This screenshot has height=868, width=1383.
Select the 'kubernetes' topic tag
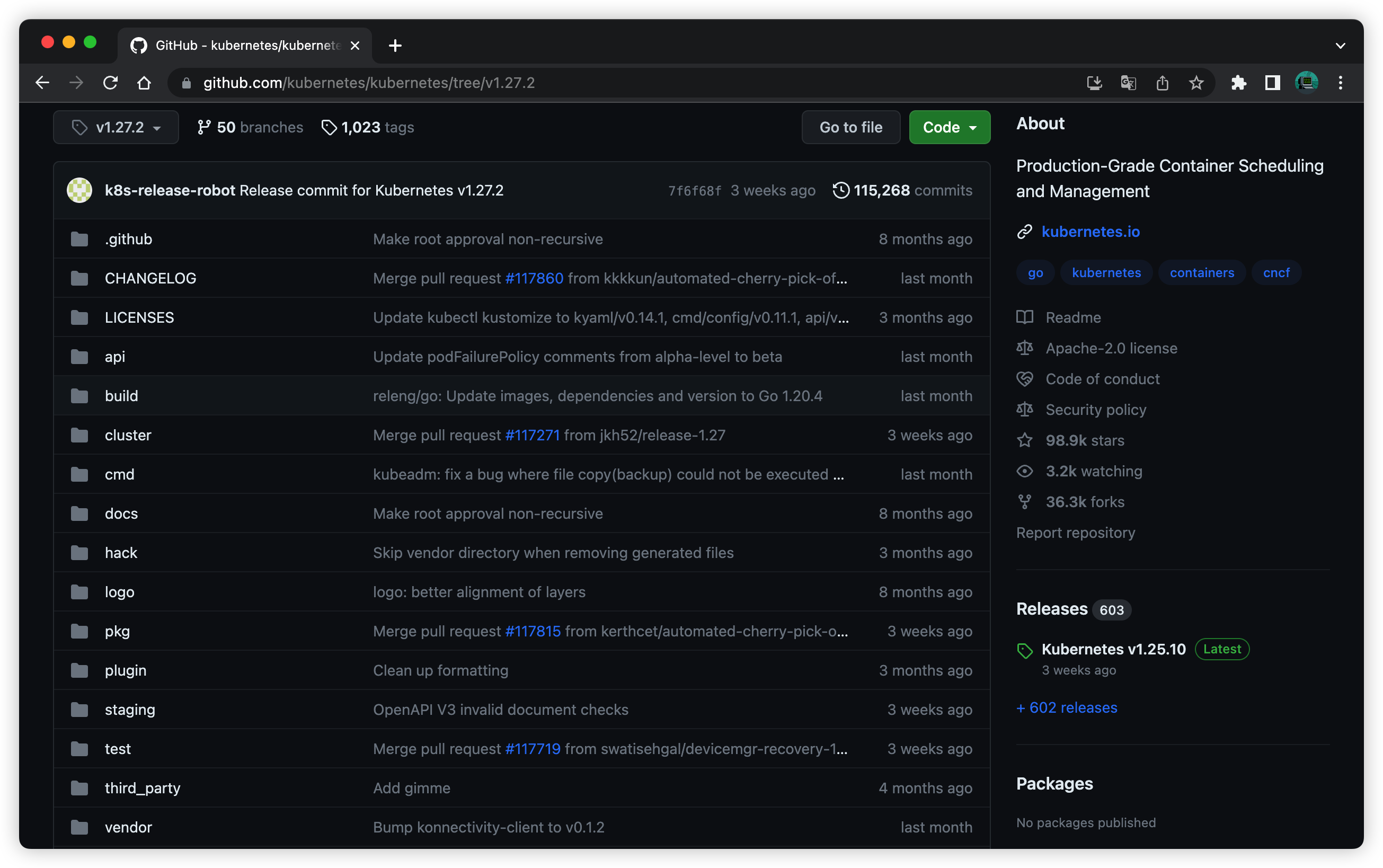[1106, 273]
